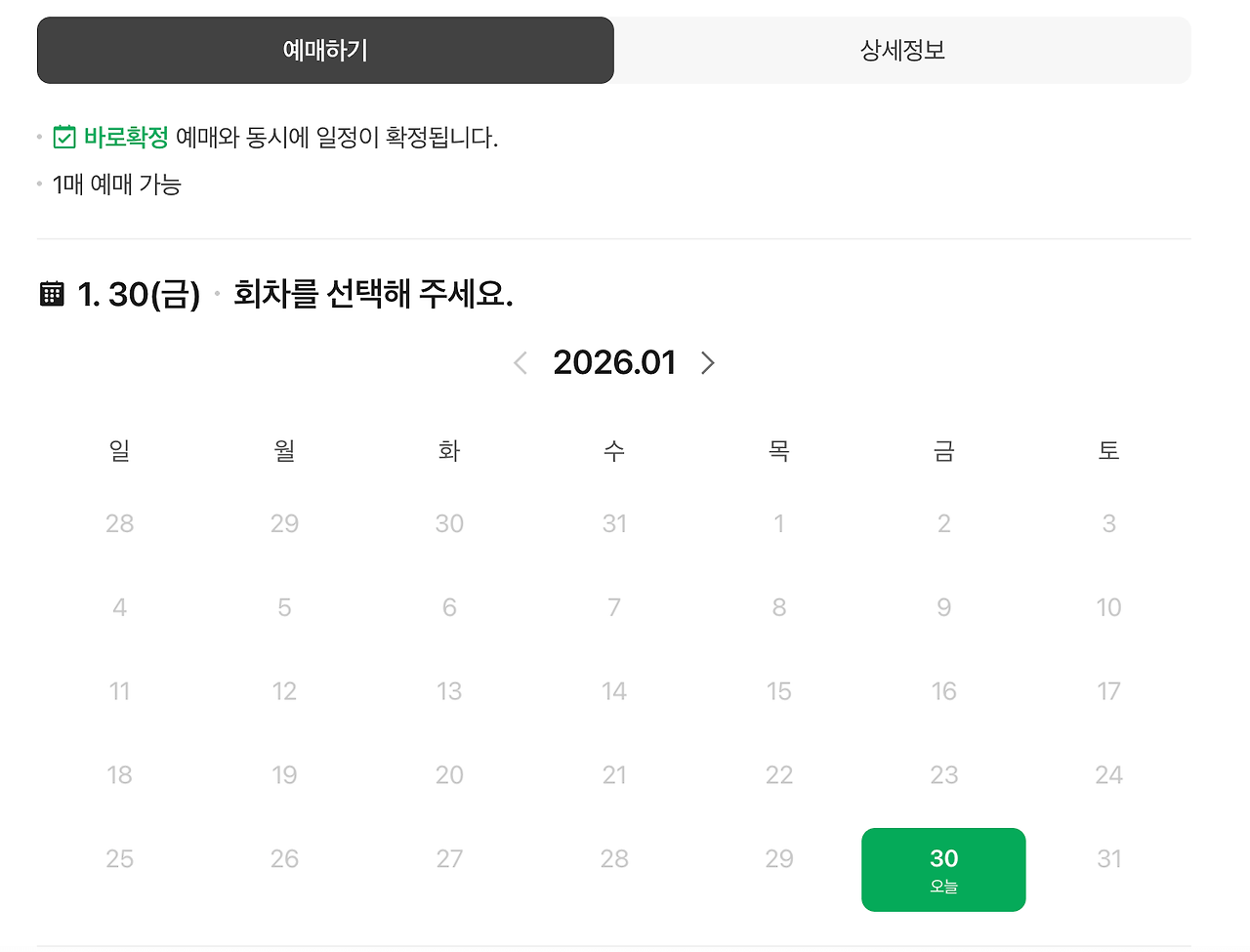Select January 31 on the calendar
The width and height of the screenshot is (1250, 952).
[1108, 858]
